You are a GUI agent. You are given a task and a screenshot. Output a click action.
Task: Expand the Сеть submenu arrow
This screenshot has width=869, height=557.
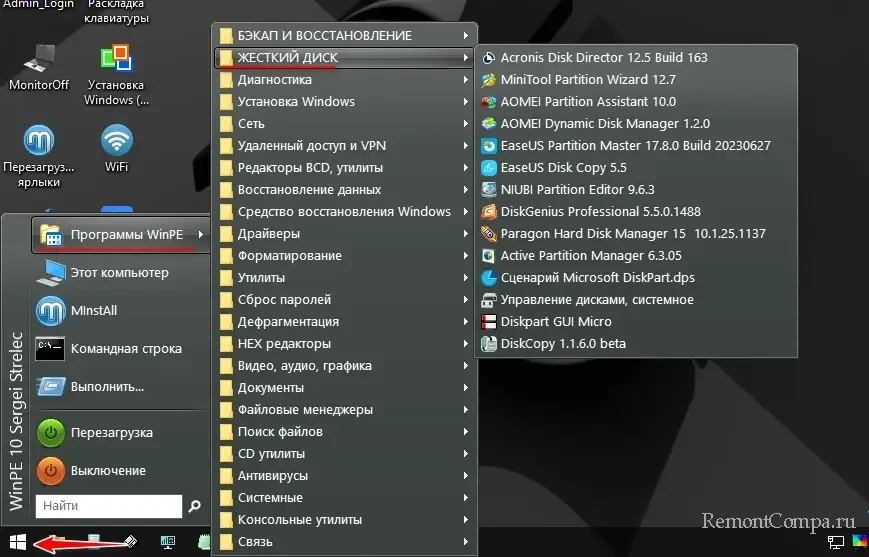click(x=466, y=124)
